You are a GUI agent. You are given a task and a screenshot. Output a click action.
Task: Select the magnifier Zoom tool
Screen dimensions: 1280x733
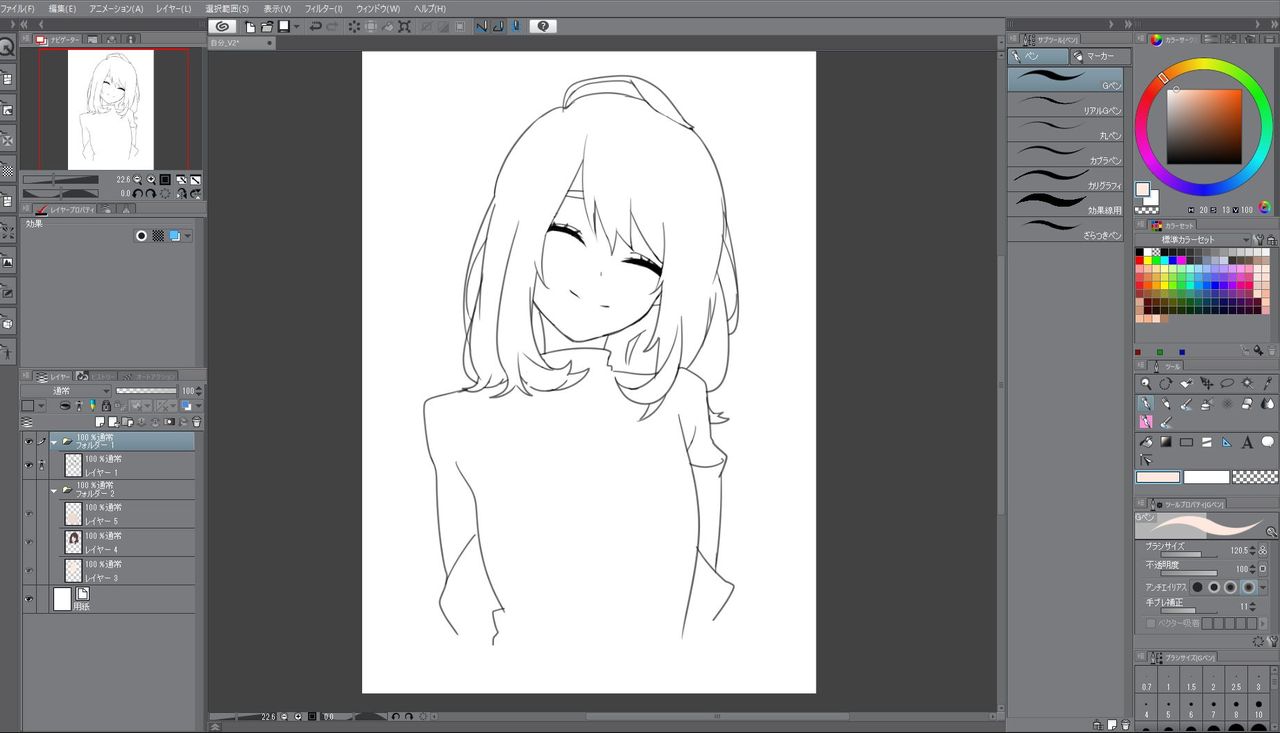(x=1146, y=383)
